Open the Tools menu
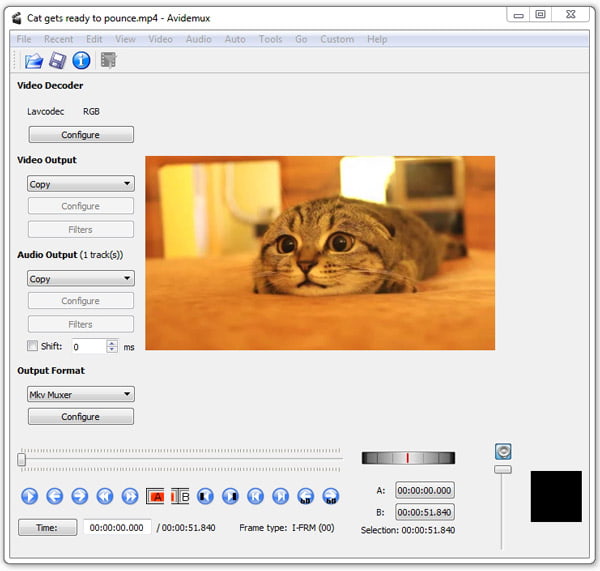The image size is (600, 571). point(270,39)
